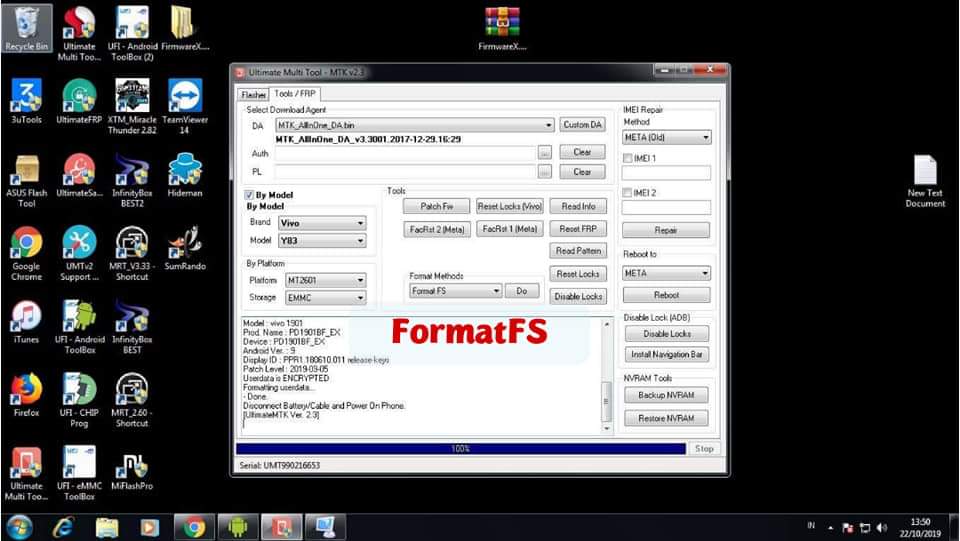The height and width of the screenshot is (541, 960).
Task: Click the log panel vertical scrollbar
Action: [x=607, y=376]
